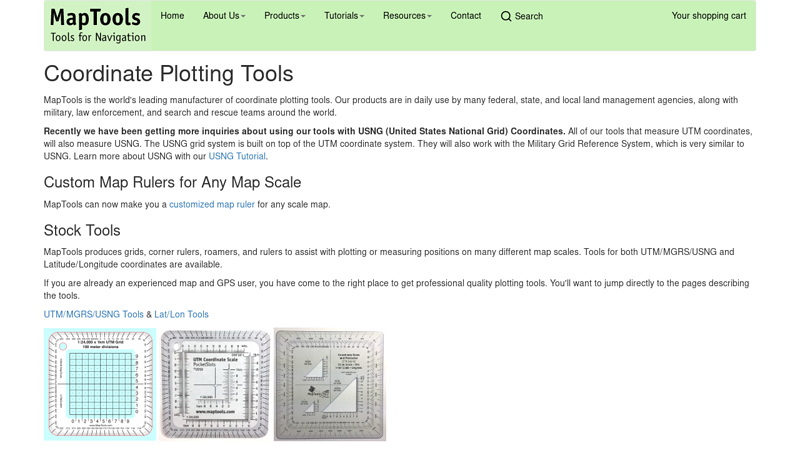Open the USNG Tutorial link
The width and height of the screenshot is (800, 450).
pos(237,156)
